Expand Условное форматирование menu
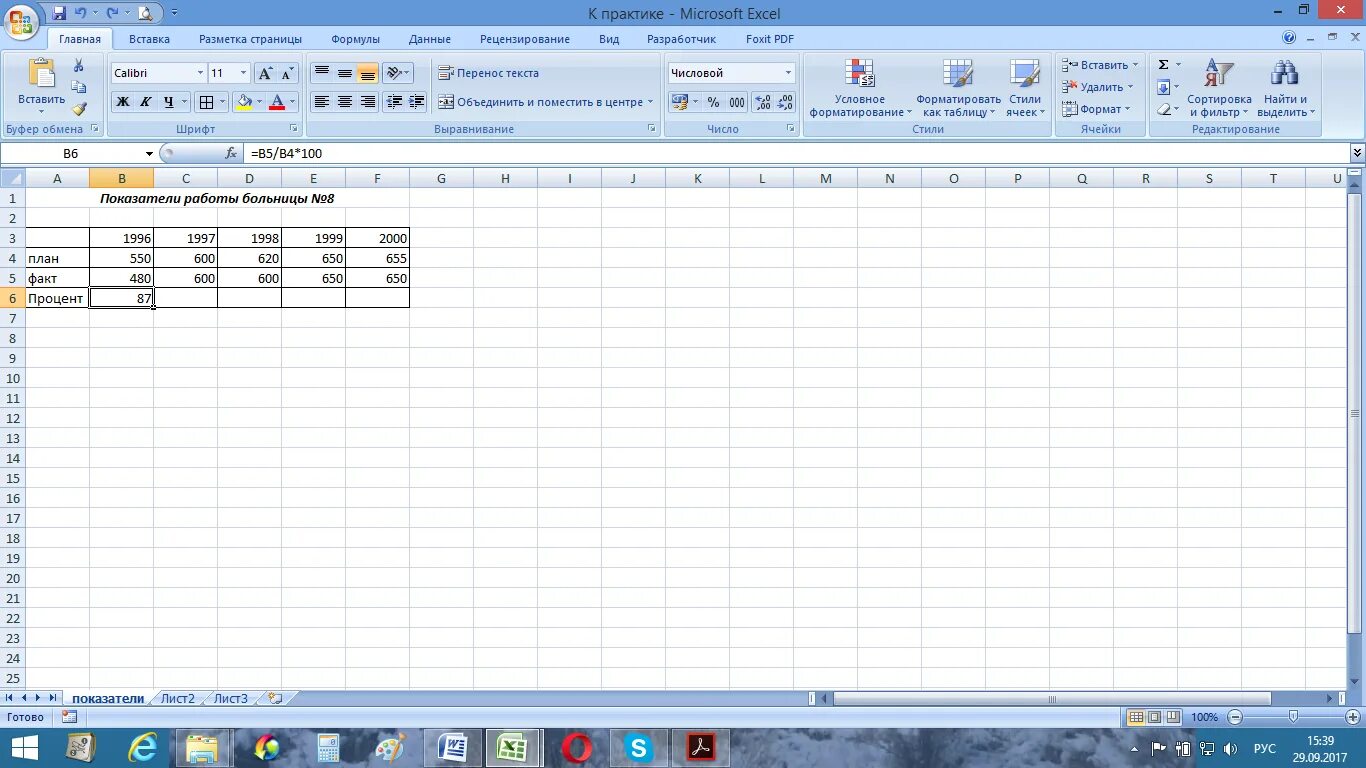This screenshot has width=1366, height=768. coord(860,88)
